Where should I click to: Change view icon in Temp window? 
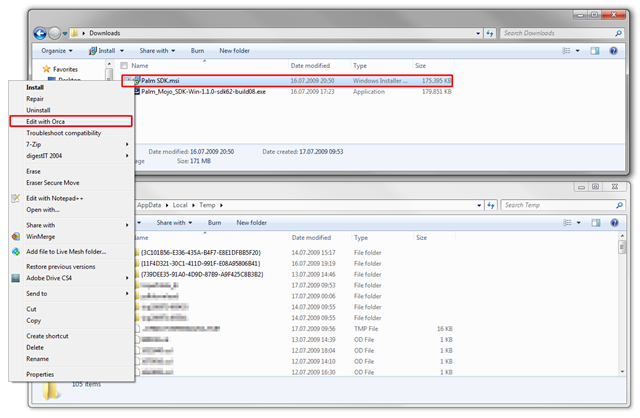click(x=567, y=222)
